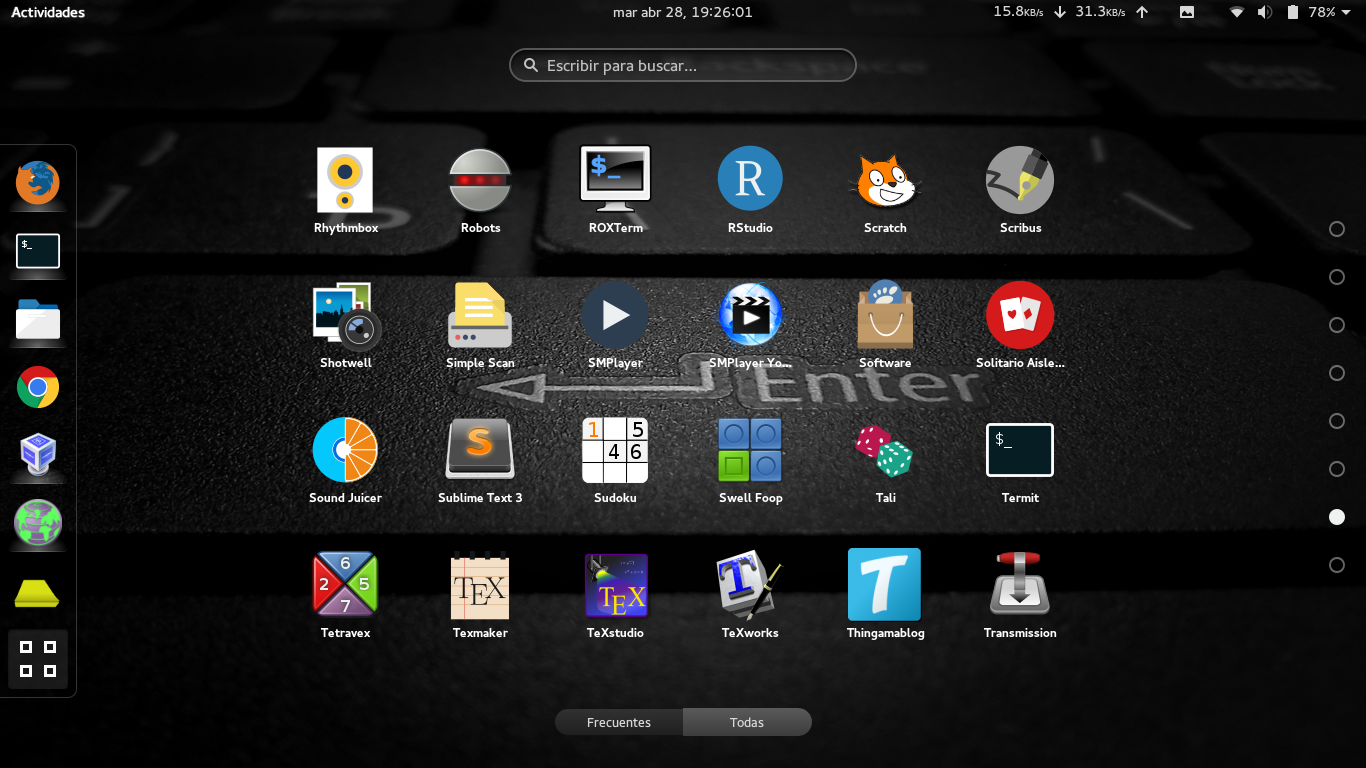Click the green globe dash icon

tap(38, 523)
